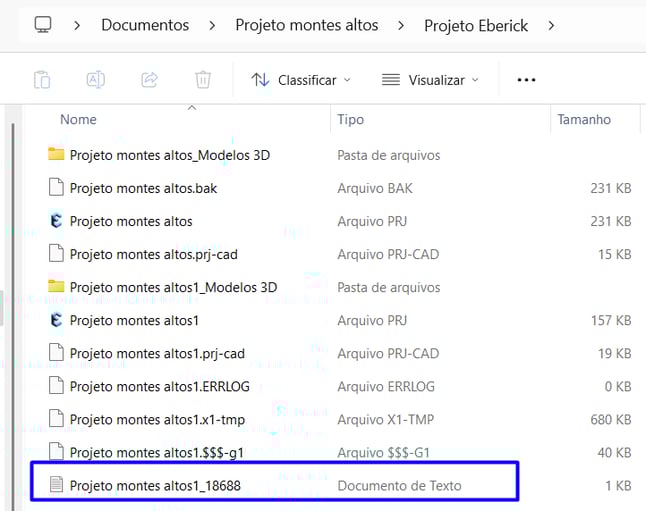The width and height of the screenshot is (646, 511).
Task: Sort by the Tamanho column header
Action: point(584,119)
